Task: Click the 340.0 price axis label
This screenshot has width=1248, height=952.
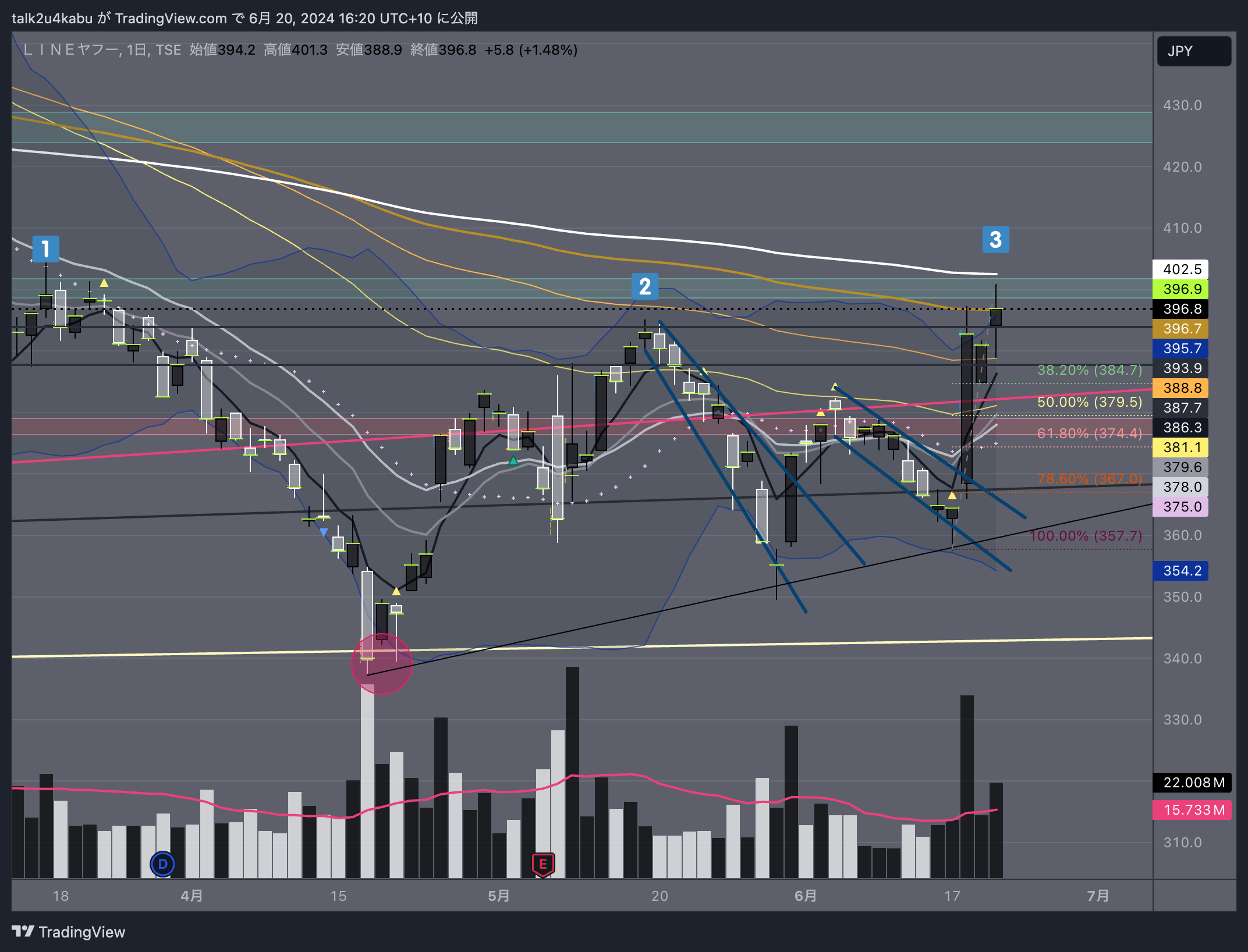Action: (x=1182, y=659)
